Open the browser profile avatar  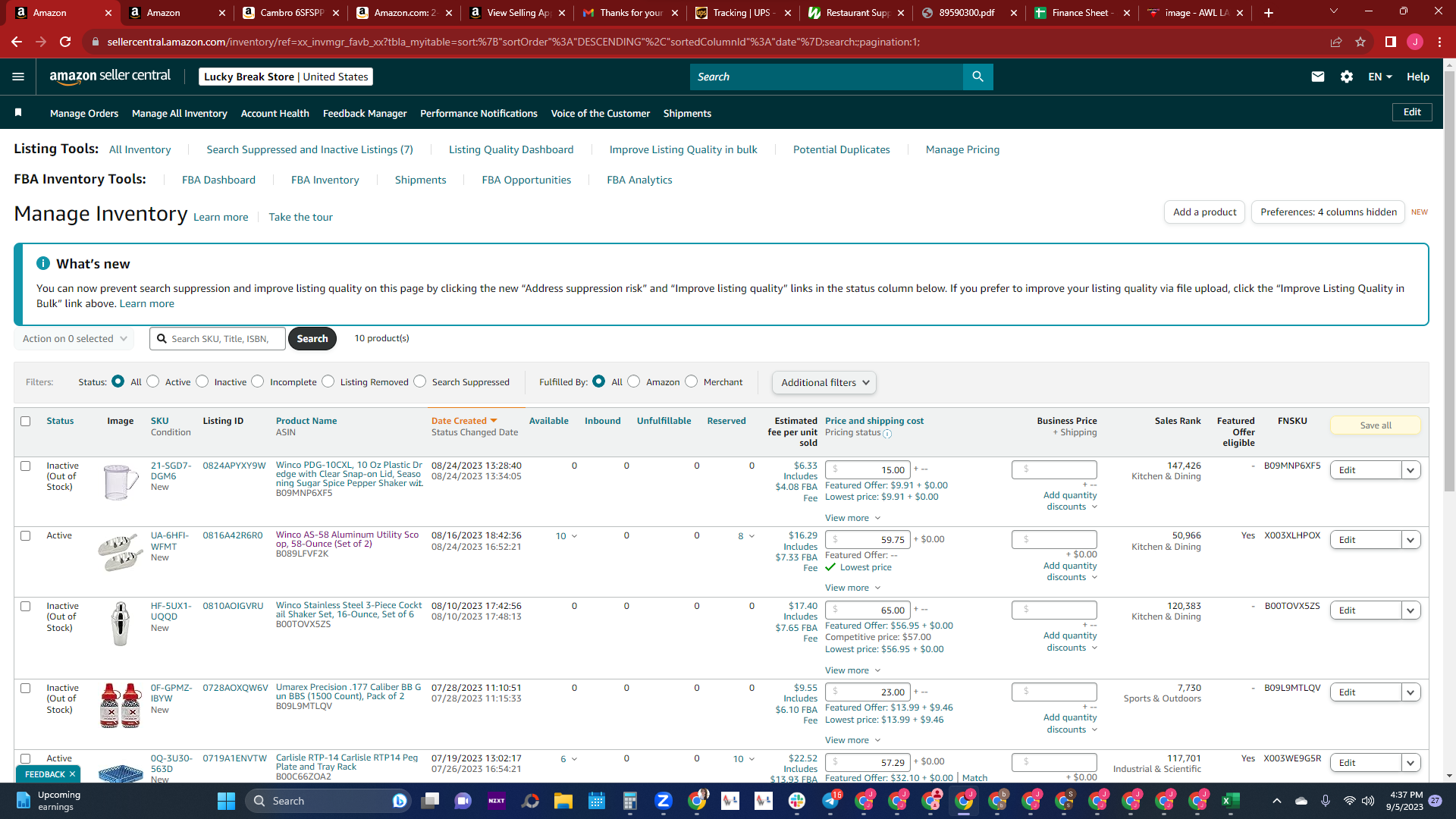tap(1415, 42)
